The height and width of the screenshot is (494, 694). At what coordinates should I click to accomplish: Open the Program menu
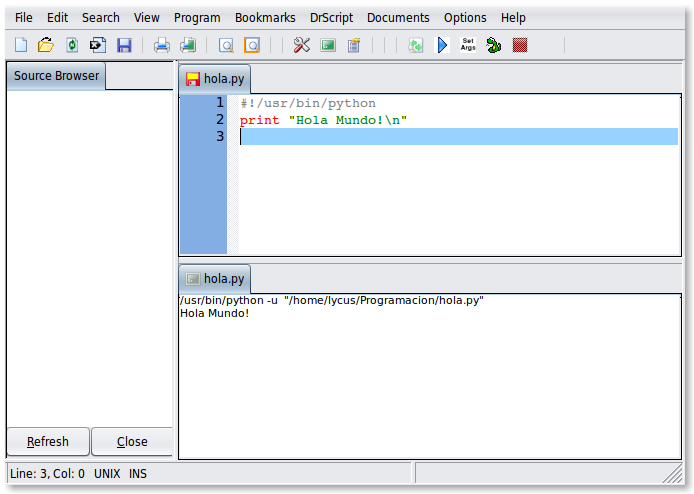[197, 18]
